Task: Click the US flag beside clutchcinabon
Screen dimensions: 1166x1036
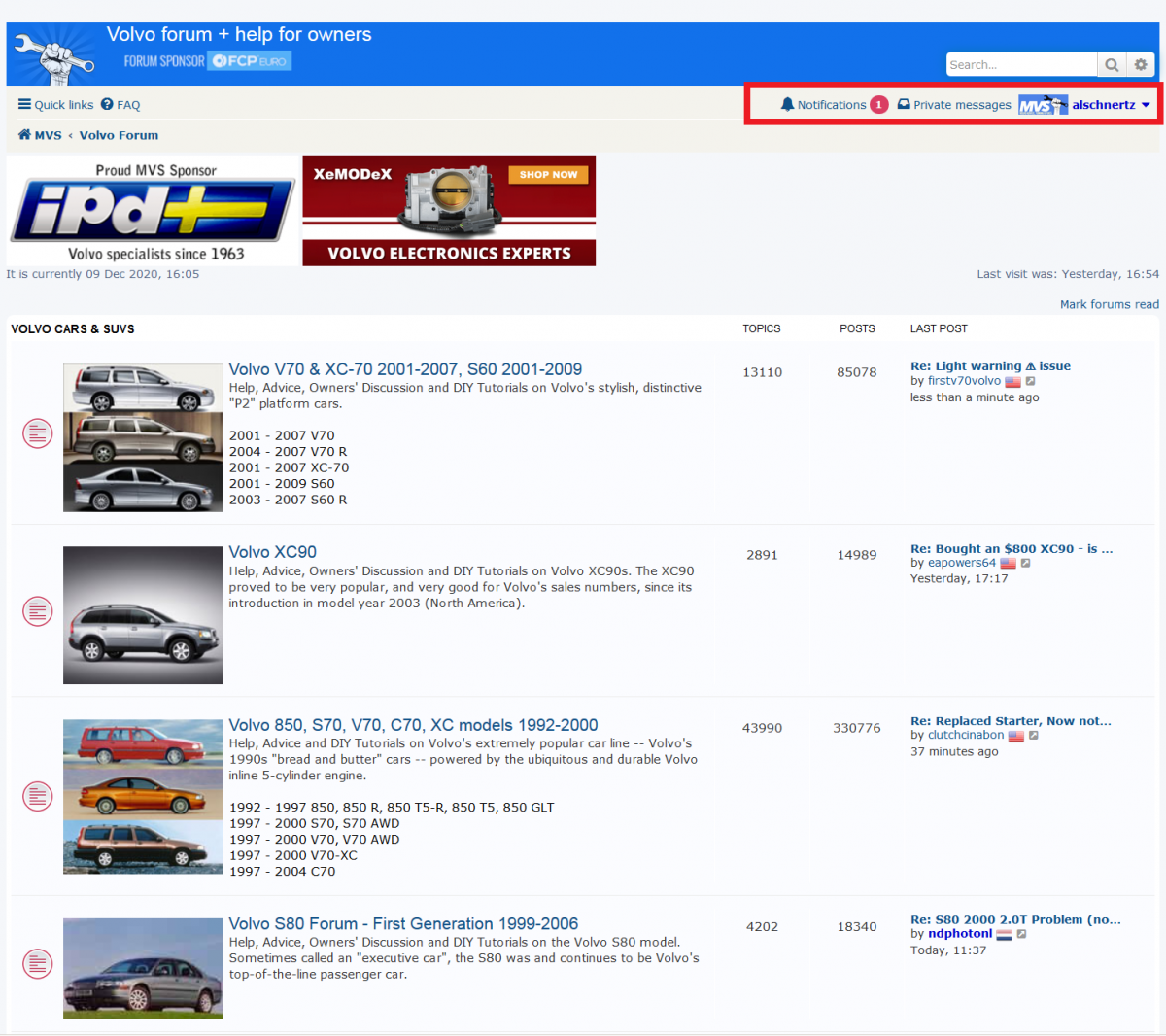Action: pyautogui.click(x=1013, y=736)
